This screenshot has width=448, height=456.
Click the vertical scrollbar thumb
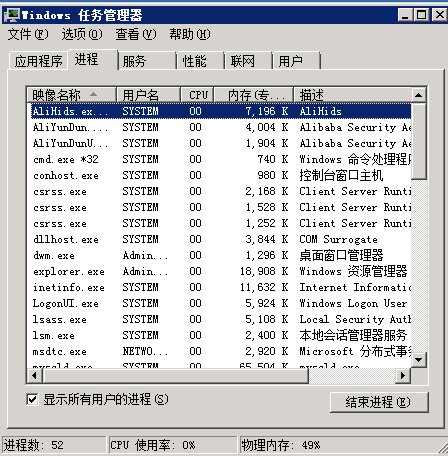[418, 141]
